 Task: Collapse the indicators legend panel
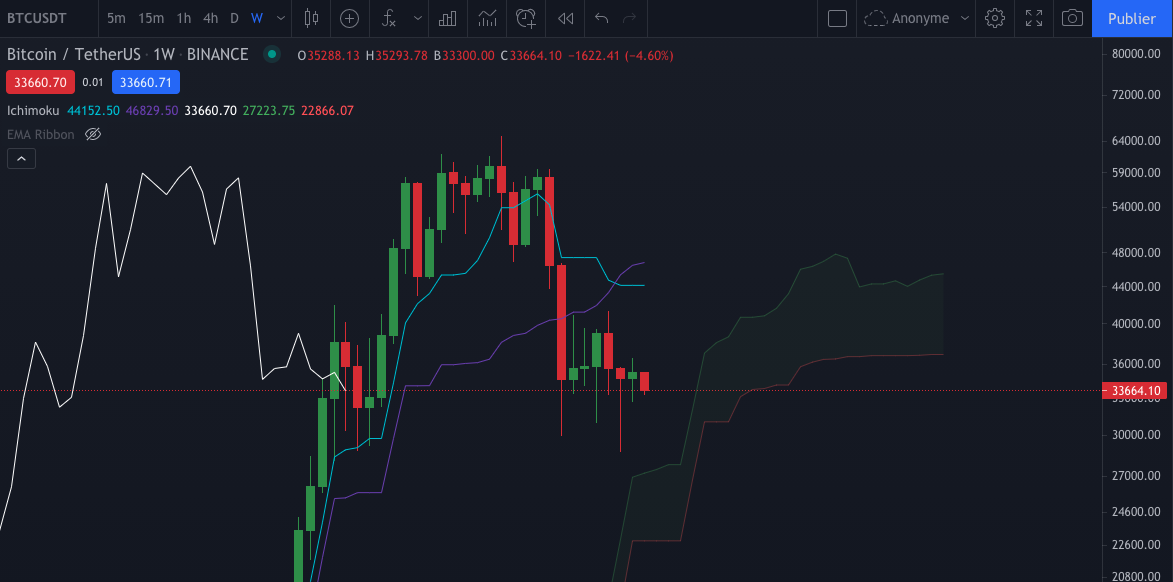[x=21, y=158]
